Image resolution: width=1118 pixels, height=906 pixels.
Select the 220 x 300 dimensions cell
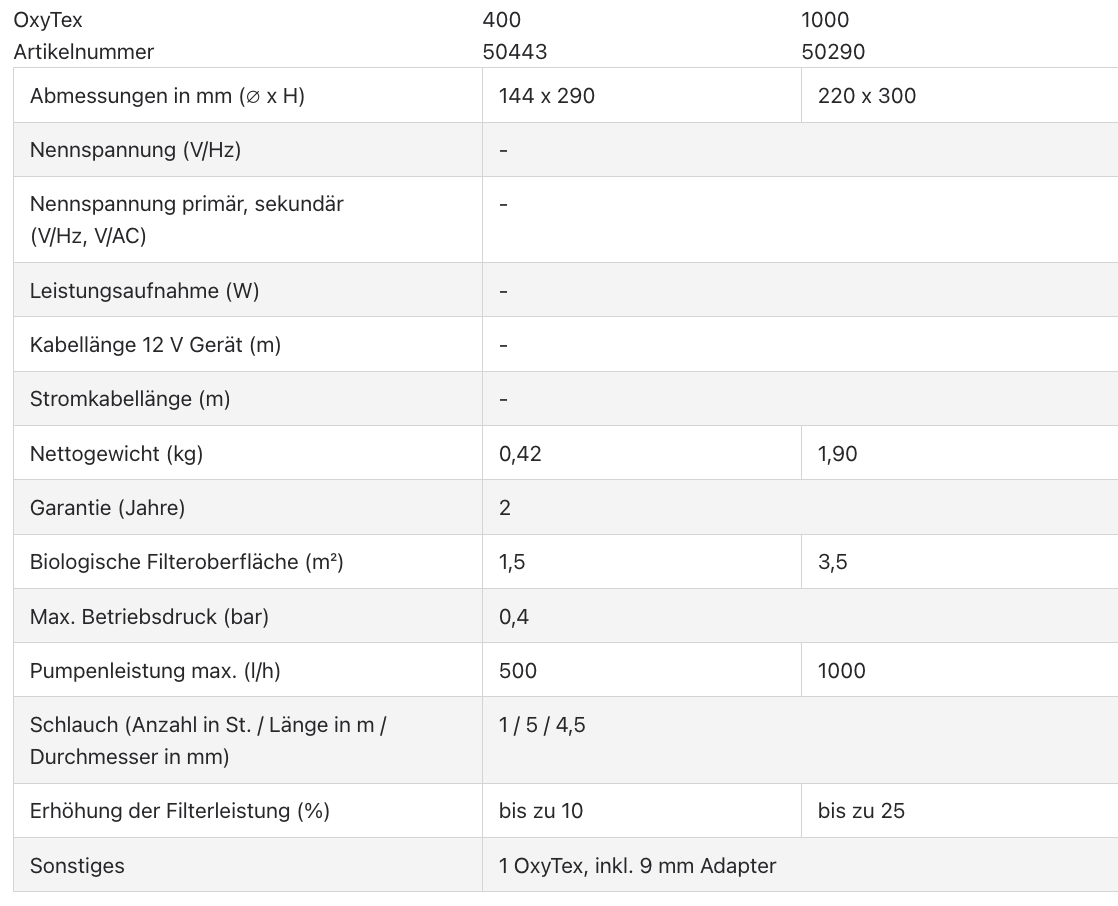click(866, 96)
